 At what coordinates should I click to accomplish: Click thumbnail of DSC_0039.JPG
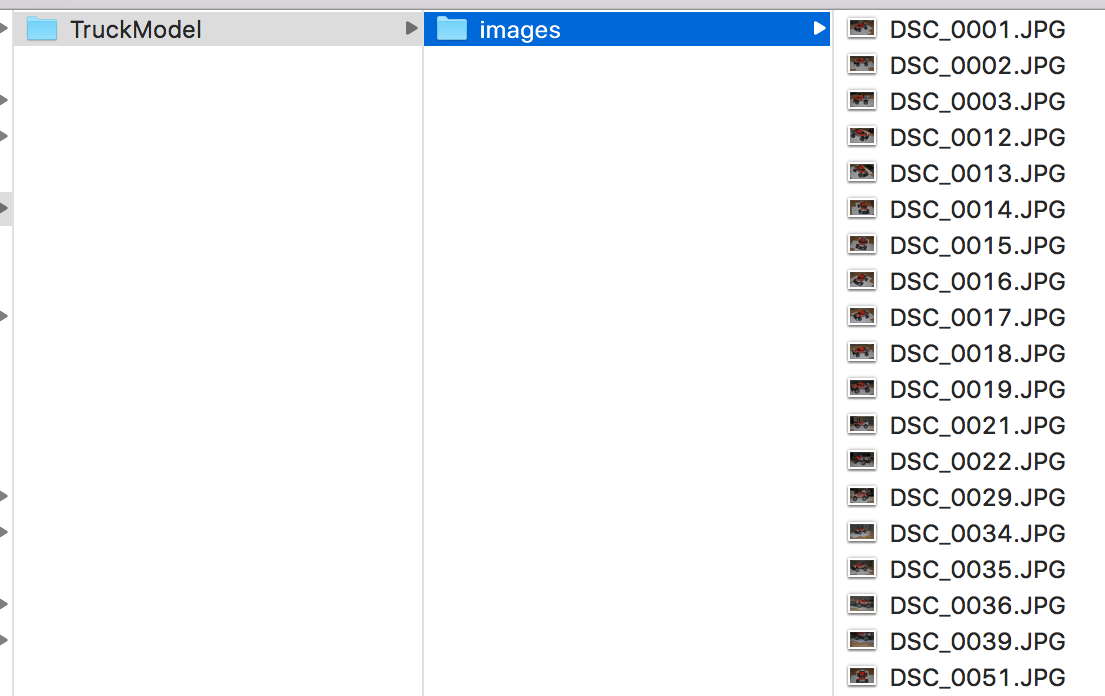click(x=861, y=640)
